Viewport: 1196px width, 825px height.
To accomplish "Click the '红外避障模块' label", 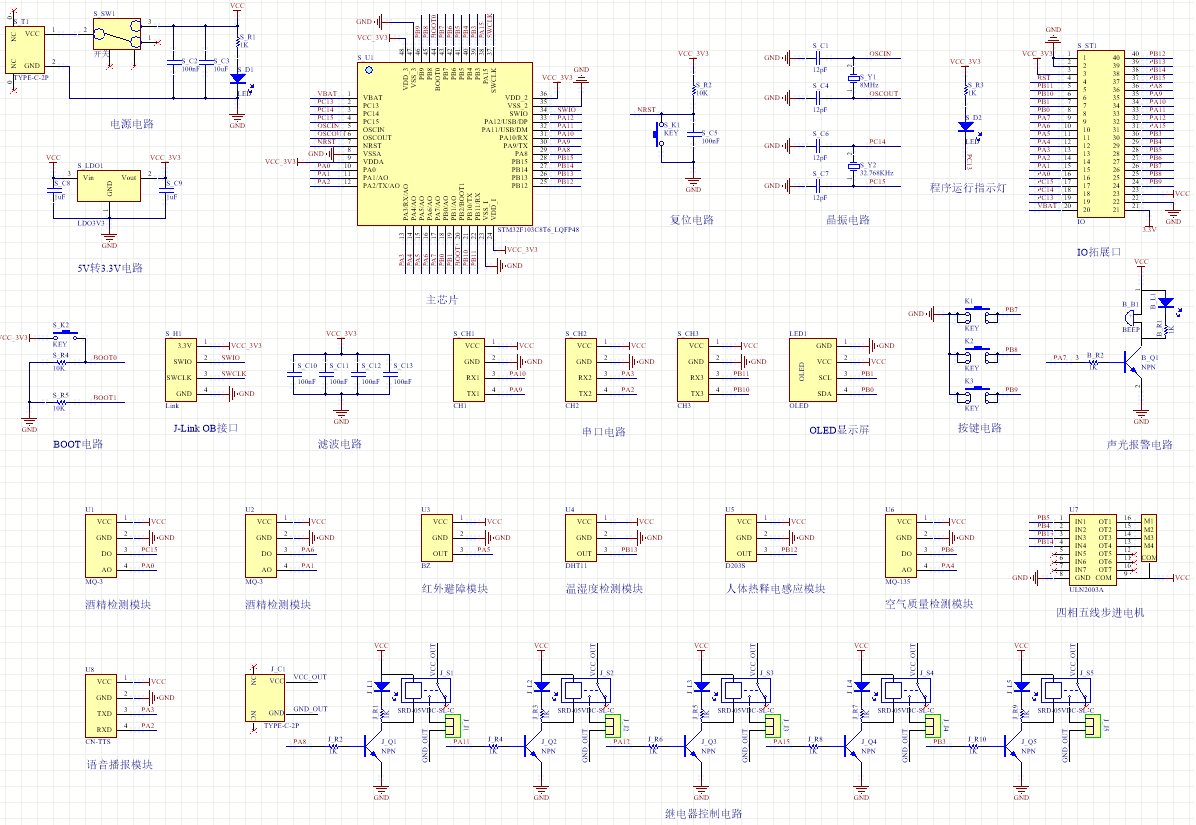I will (x=455, y=589).
